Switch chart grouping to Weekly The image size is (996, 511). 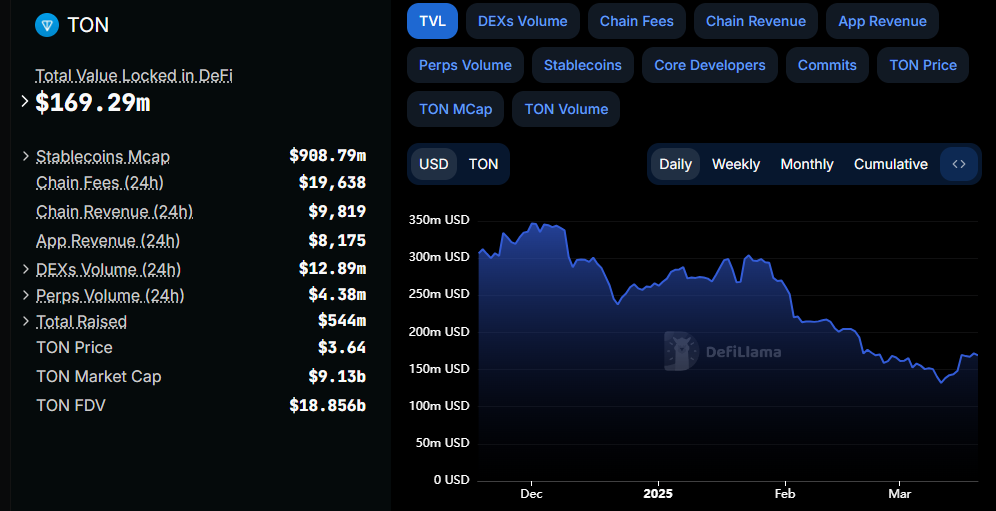pos(736,164)
